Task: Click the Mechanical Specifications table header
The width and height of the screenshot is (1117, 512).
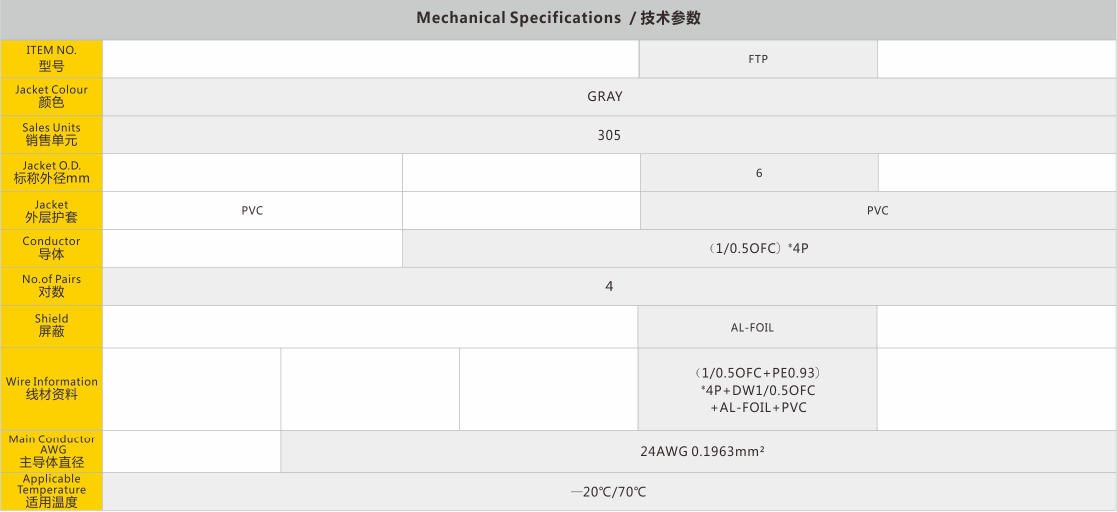Action: [x=558, y=18]
